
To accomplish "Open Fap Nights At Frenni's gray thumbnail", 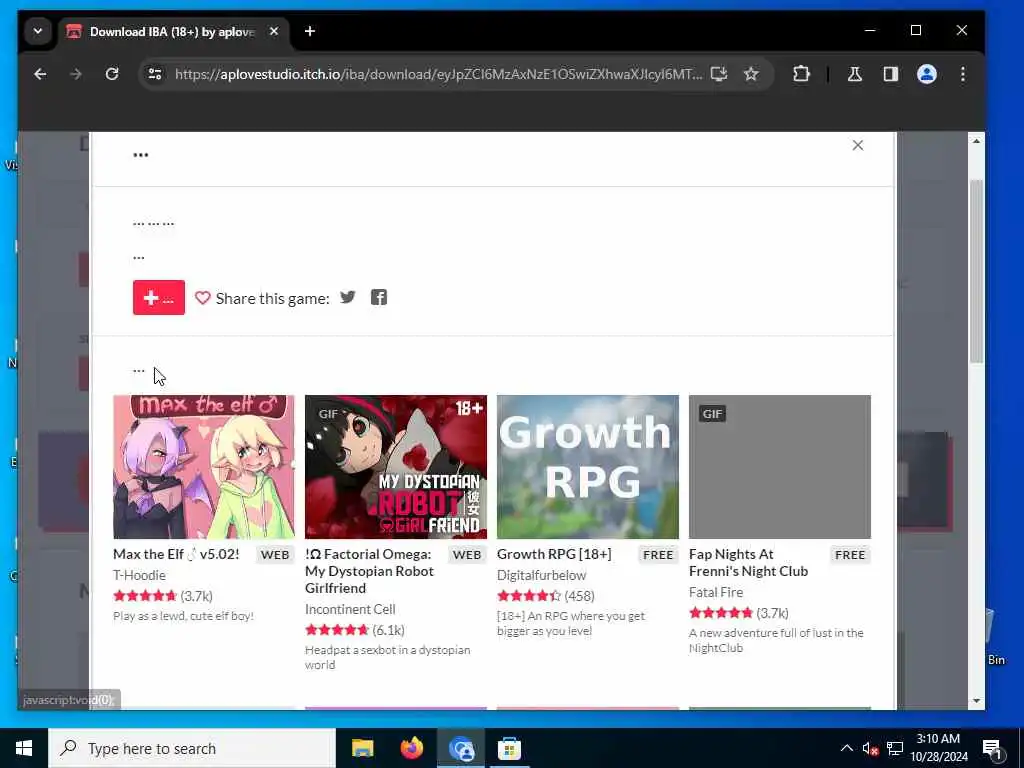I will click(x=780, y=467).
